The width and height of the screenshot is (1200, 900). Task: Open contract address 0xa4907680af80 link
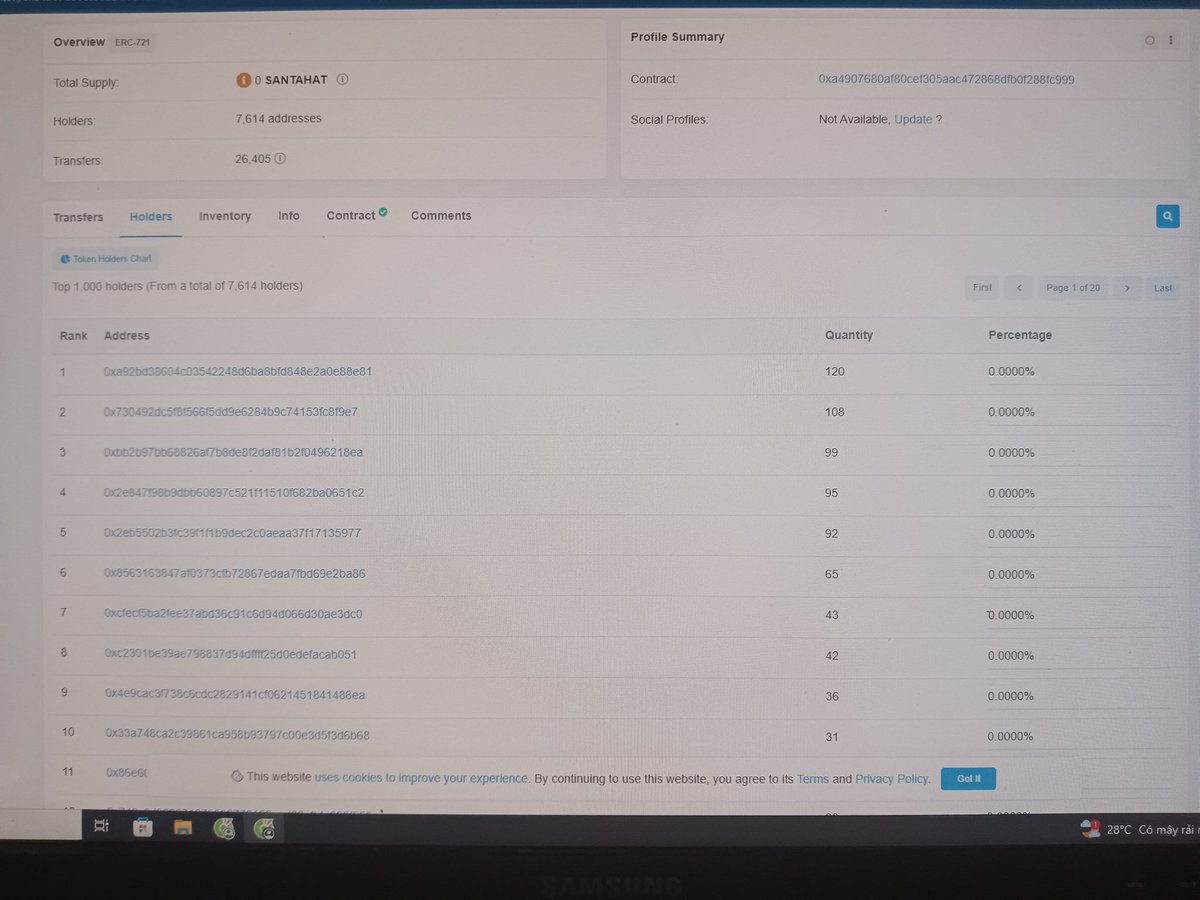pyautogui.click(x=946, y=79)
